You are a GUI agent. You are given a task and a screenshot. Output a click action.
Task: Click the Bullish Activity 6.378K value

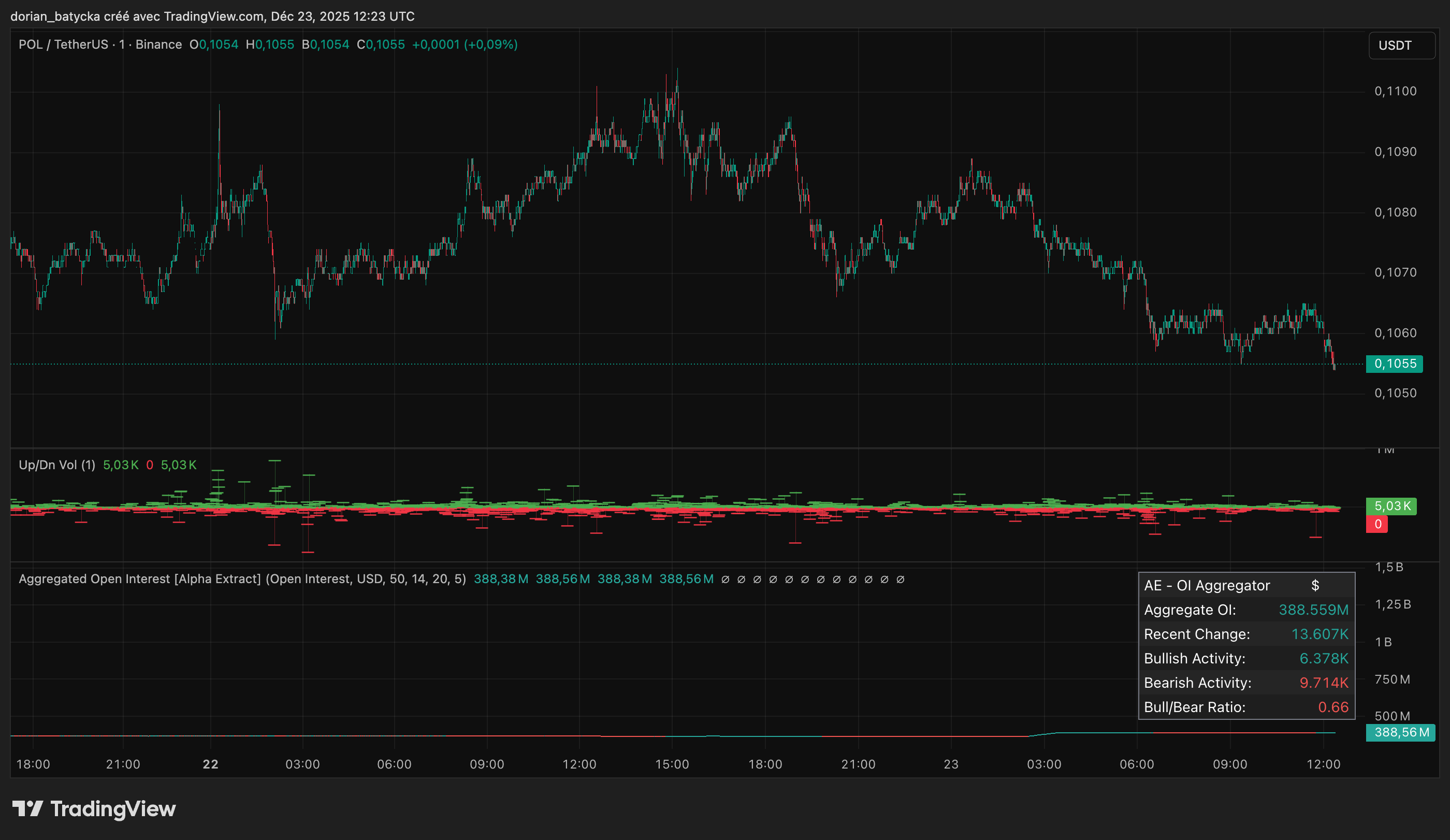click(x=1324, y=658)
